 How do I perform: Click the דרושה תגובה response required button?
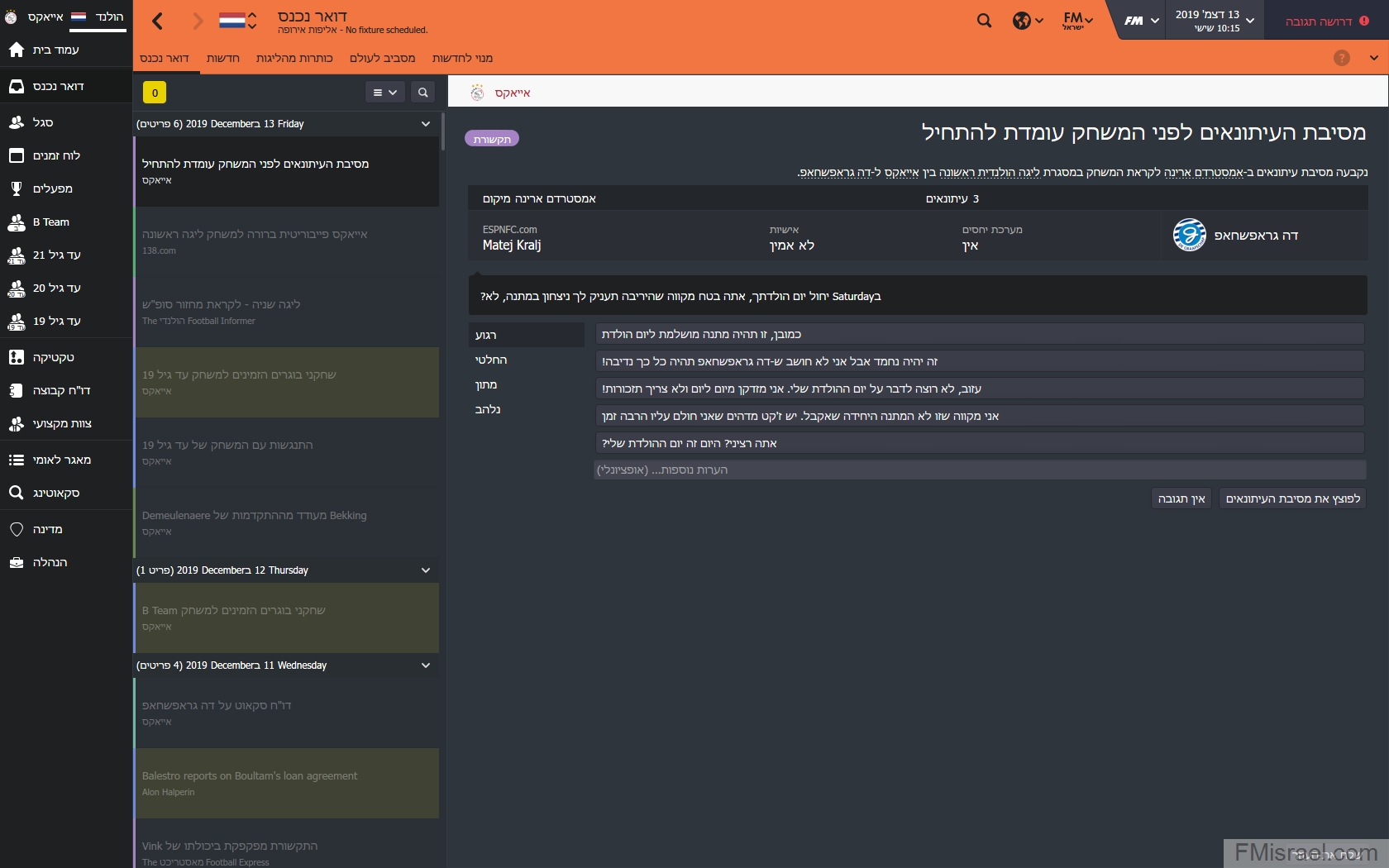(x=1327, y=21)
